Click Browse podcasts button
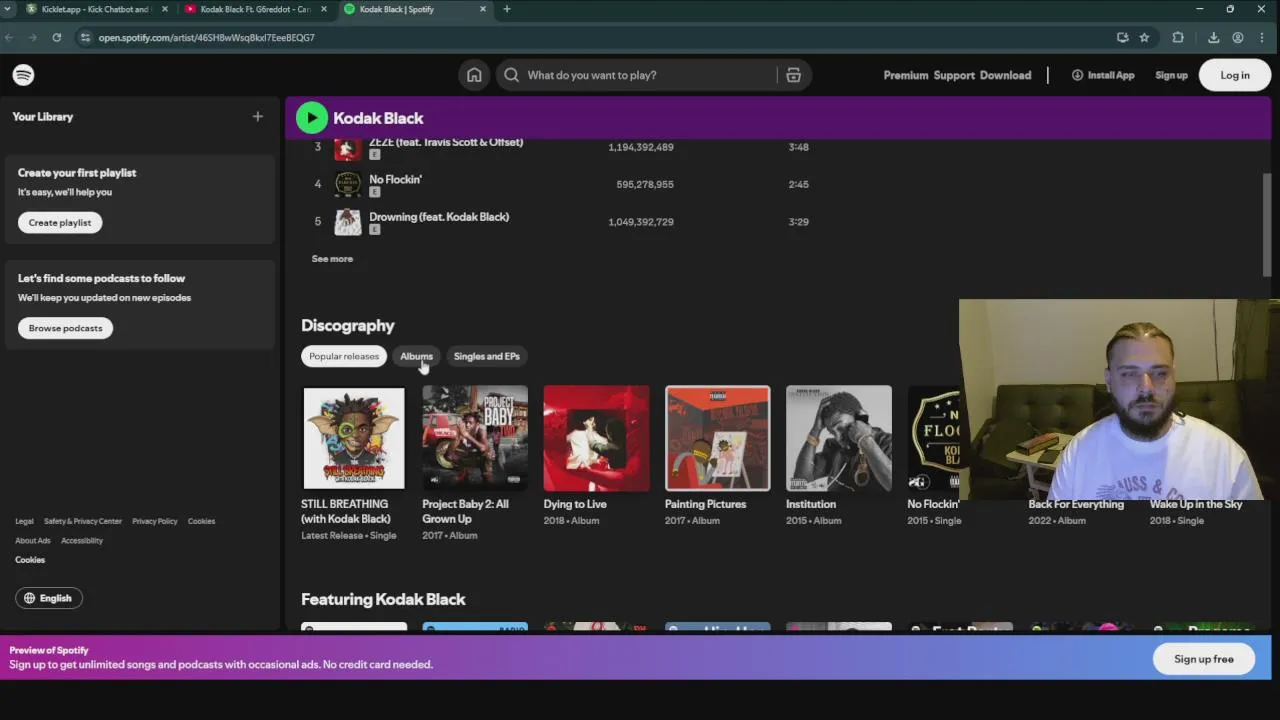Viewport: 1280px width, 720px height. [x=65, y=328]
